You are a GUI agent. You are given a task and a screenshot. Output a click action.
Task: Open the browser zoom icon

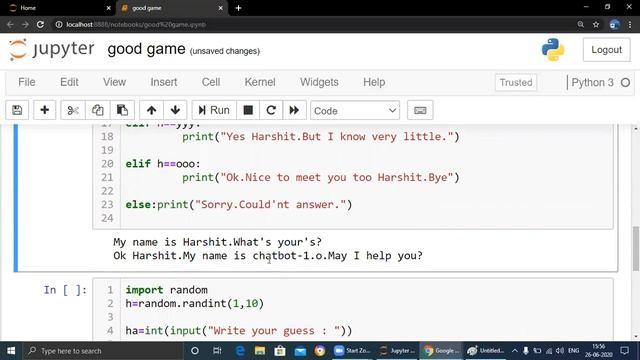580,24
